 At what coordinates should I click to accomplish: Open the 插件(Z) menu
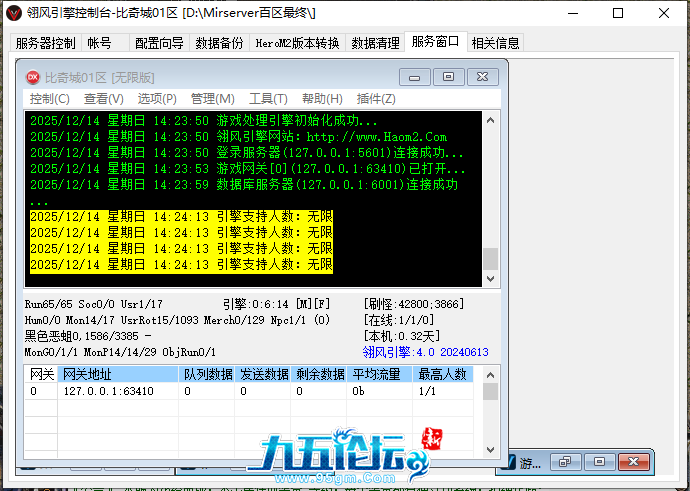click(x=376, y=99)
